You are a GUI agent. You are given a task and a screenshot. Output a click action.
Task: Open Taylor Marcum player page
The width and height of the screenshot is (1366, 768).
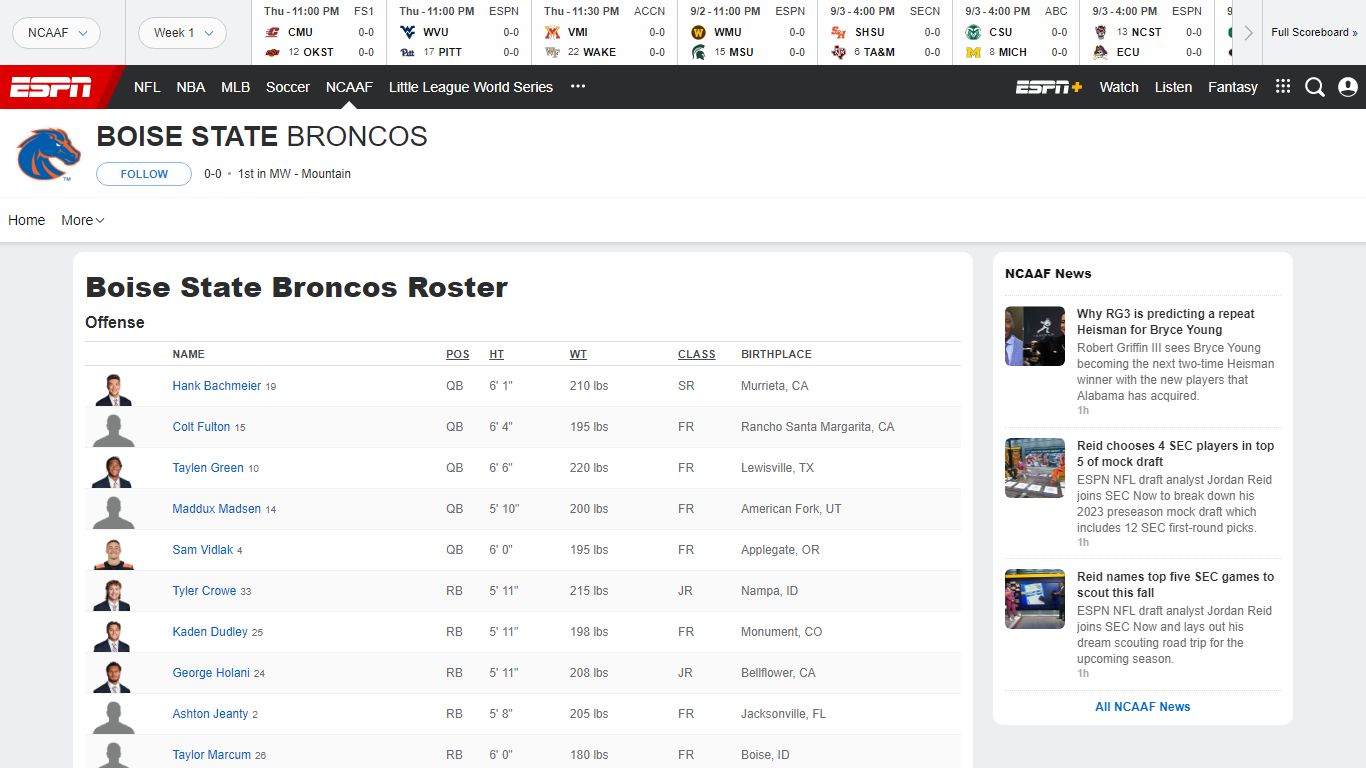click(212, 755)
